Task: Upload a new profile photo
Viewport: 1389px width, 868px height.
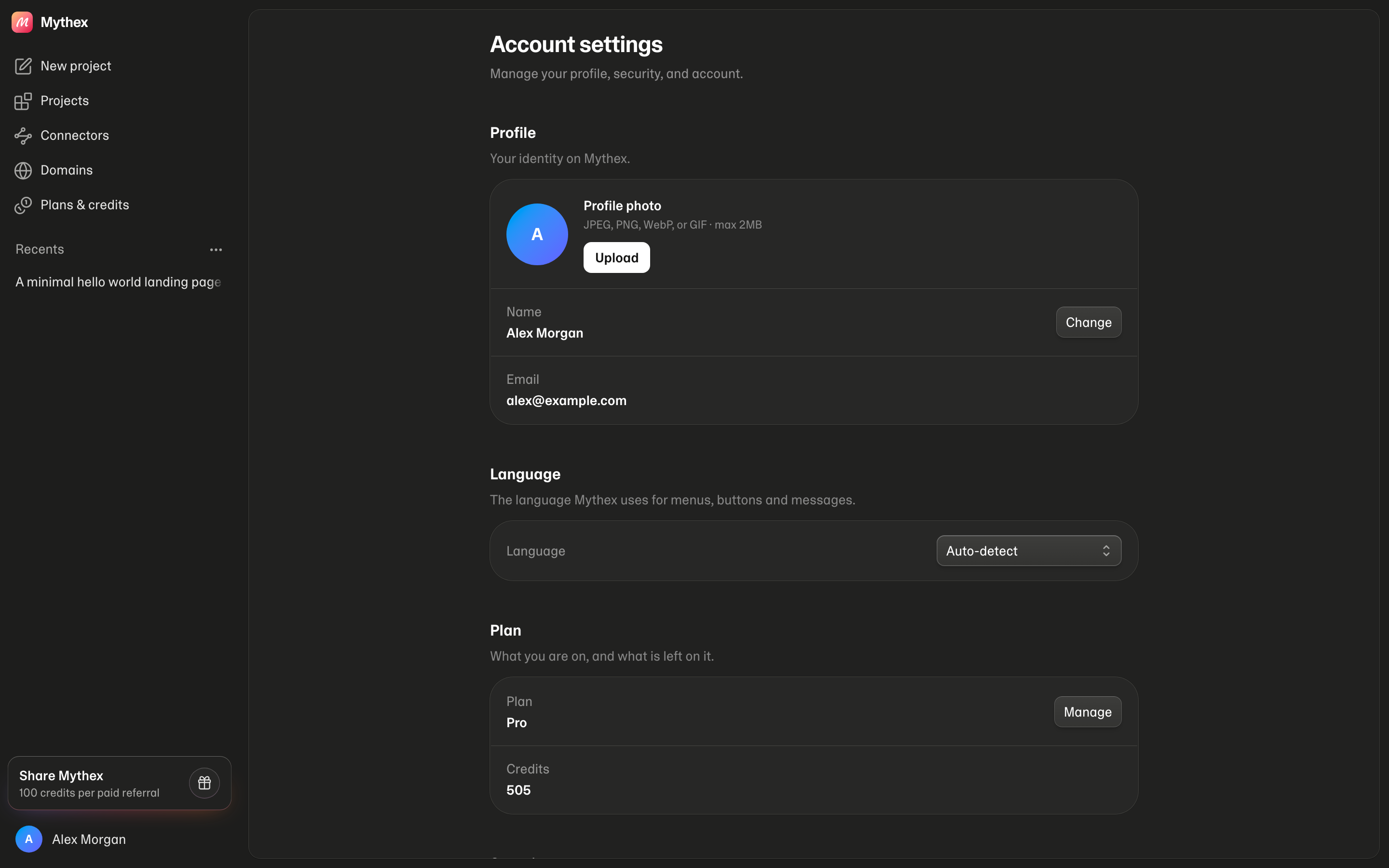Action: 616,258
